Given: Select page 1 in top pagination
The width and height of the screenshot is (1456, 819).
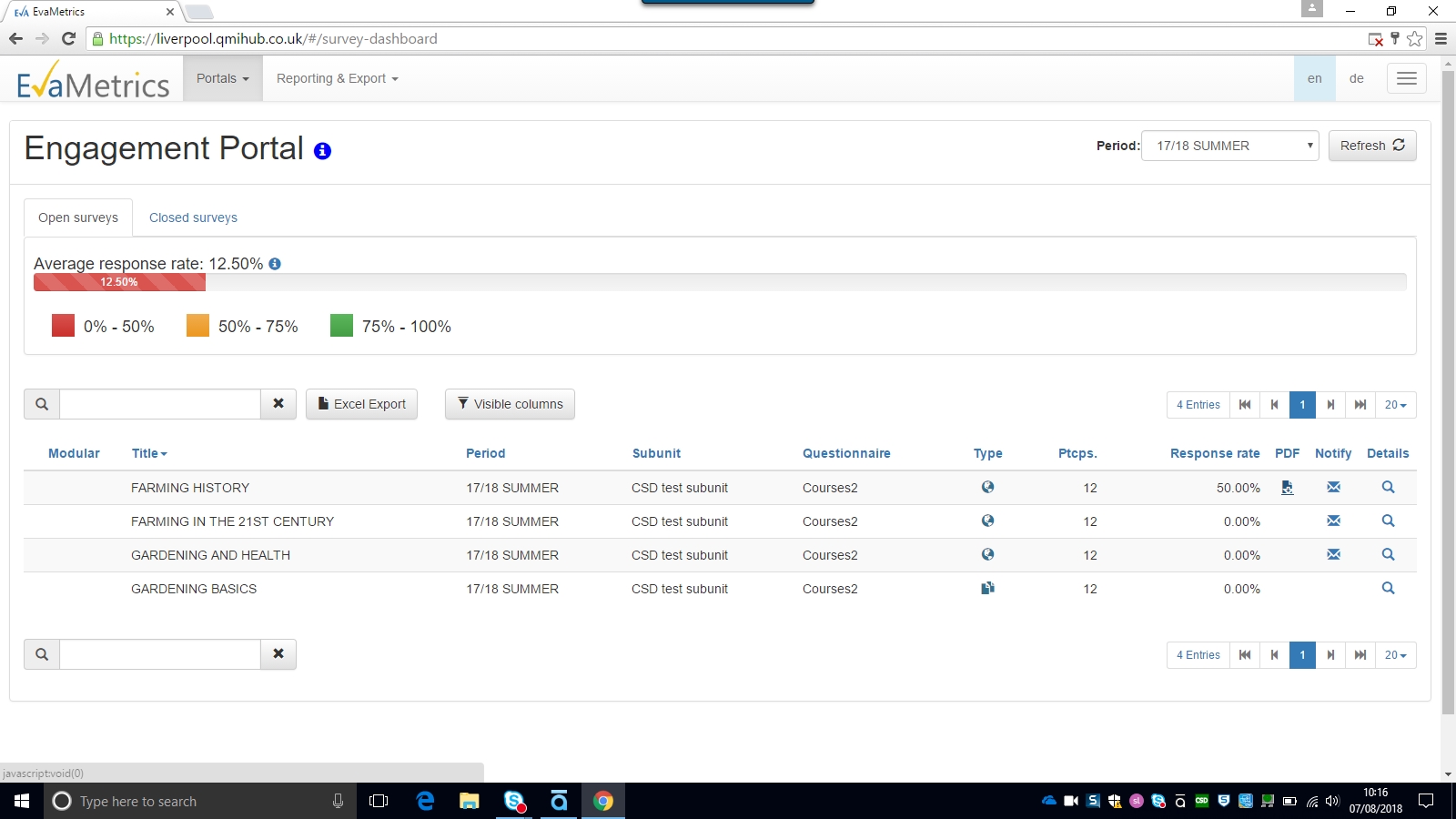Looking at the screenshot, I should pos(1302,405).
